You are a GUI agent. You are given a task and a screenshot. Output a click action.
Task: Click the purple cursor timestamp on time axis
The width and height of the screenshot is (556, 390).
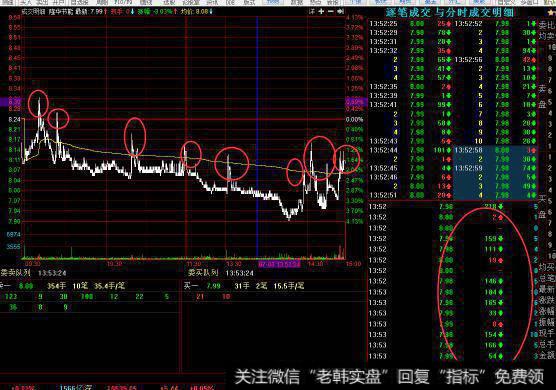click(x=279, y=264)
